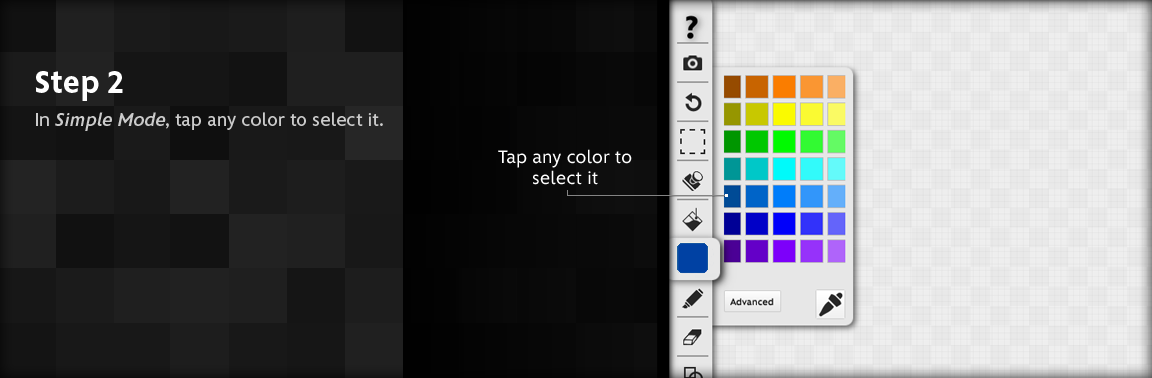Pick the second-darkest green swatch
Screen dimensions: 1152x378
(x=757, y=141)
